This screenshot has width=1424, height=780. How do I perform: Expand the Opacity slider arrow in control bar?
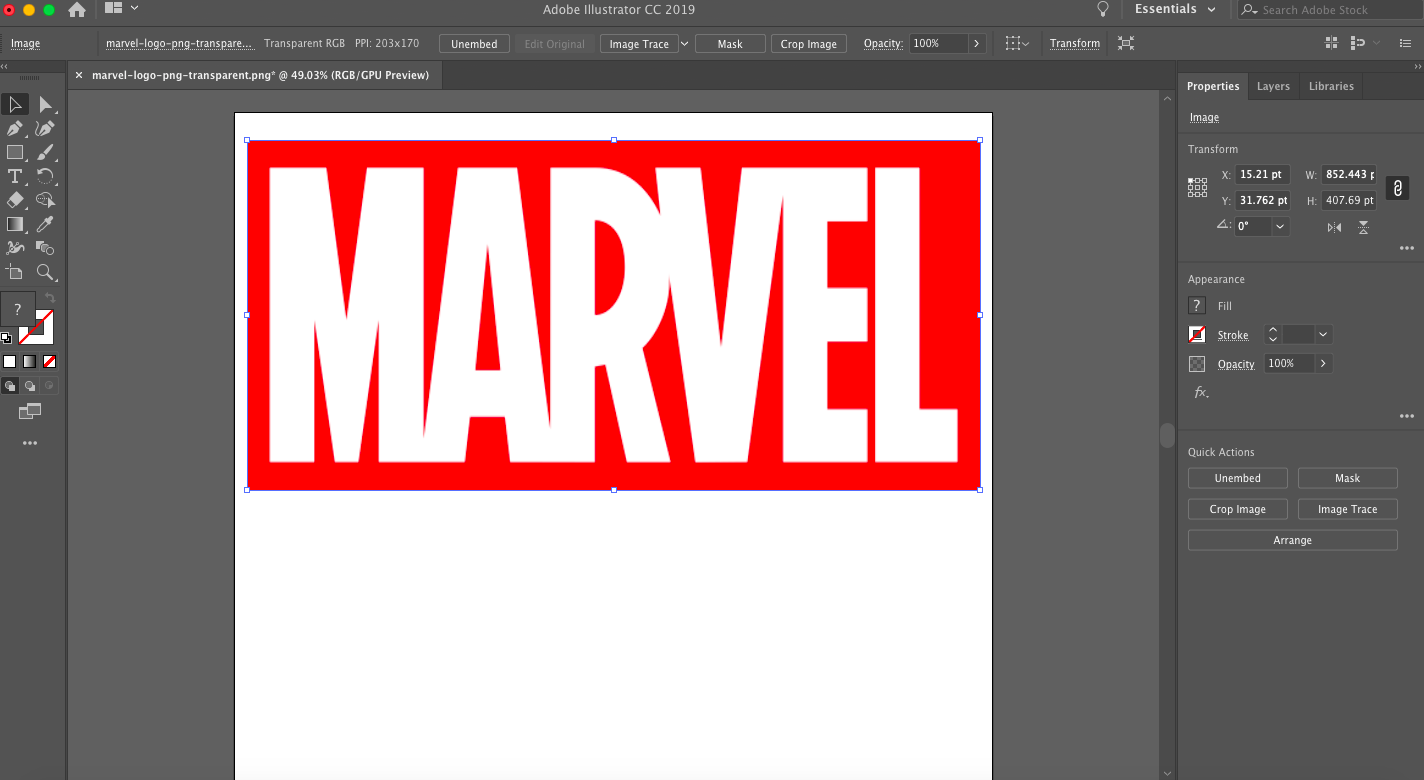[x=977, y=43]
